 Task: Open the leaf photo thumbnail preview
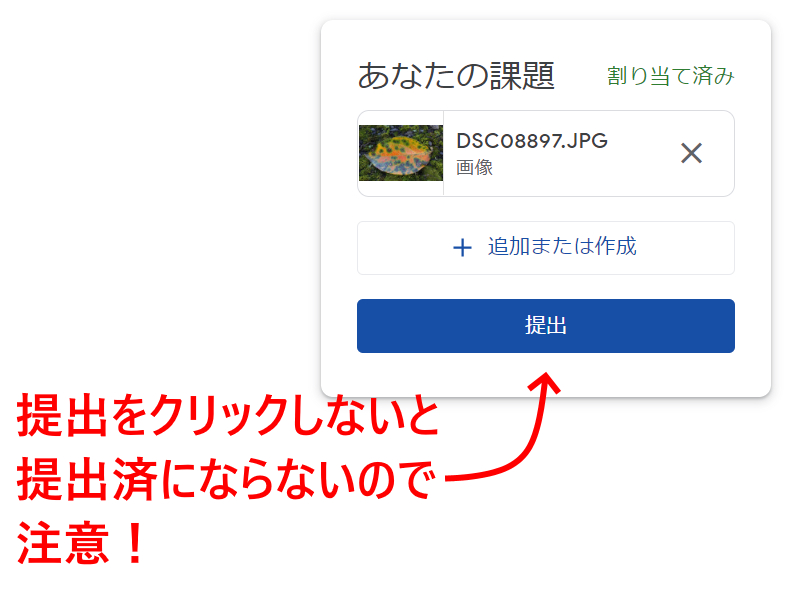point(401,153)
